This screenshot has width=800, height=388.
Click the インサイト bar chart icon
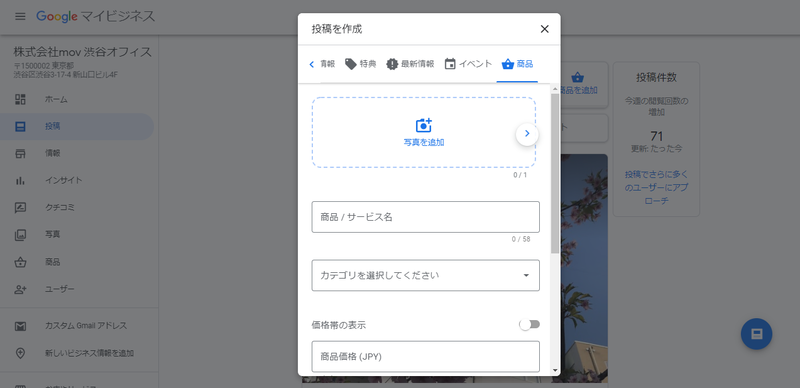pyautogui.click(x=20, y=181)
